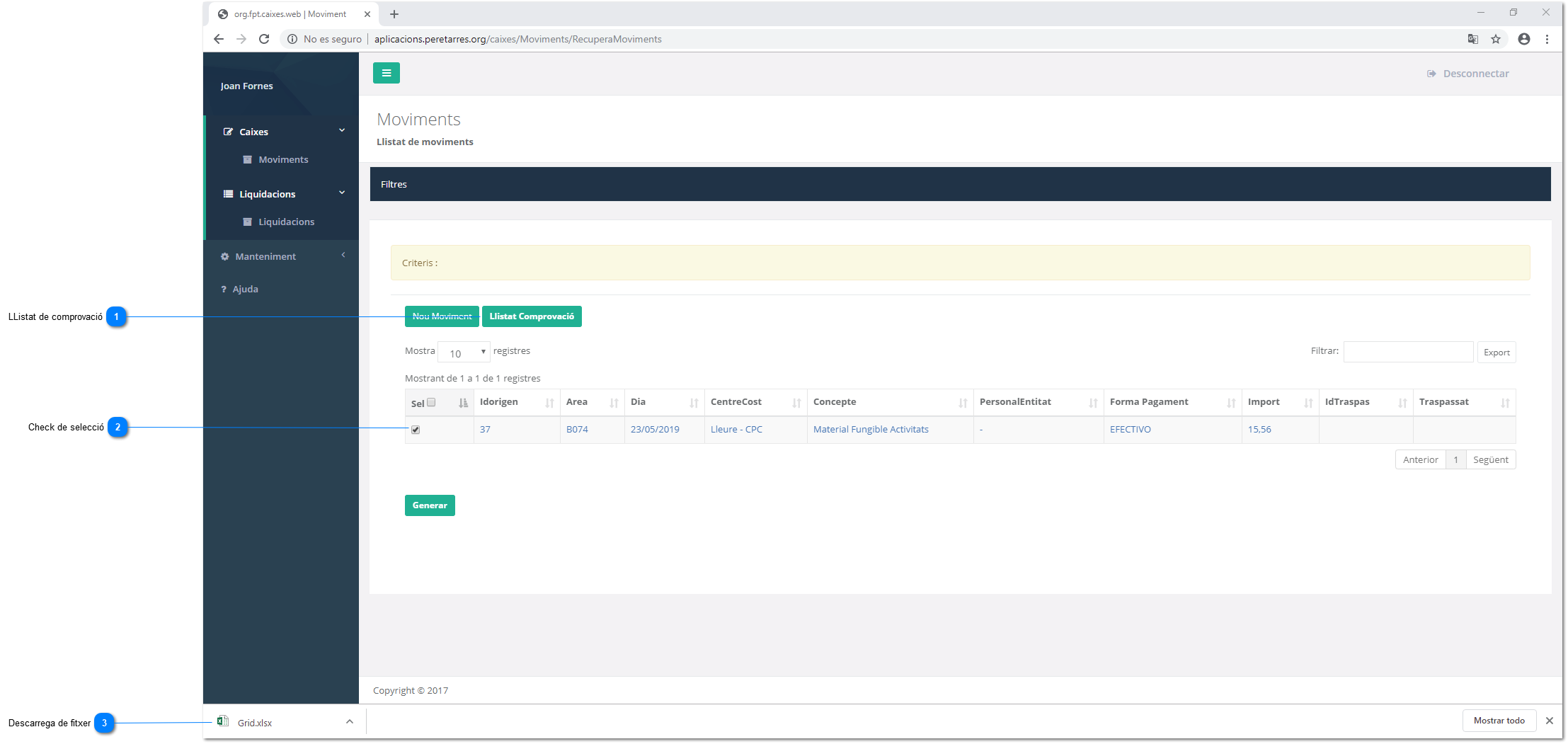Image resolution: width=1568 pixels, height=744 pixels.
Task: Close the downloads bar
Action: (x=1550, y=721)
